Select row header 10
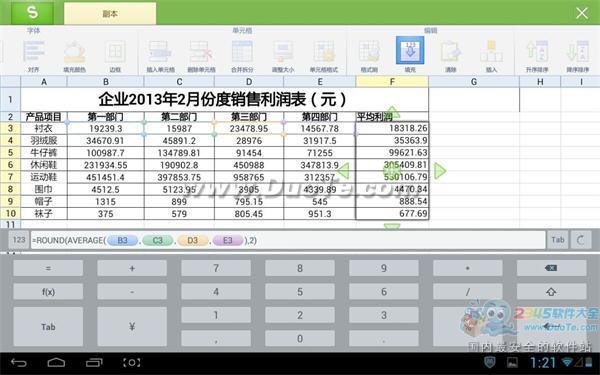600x375 pixels. click(x=10, y=214)
